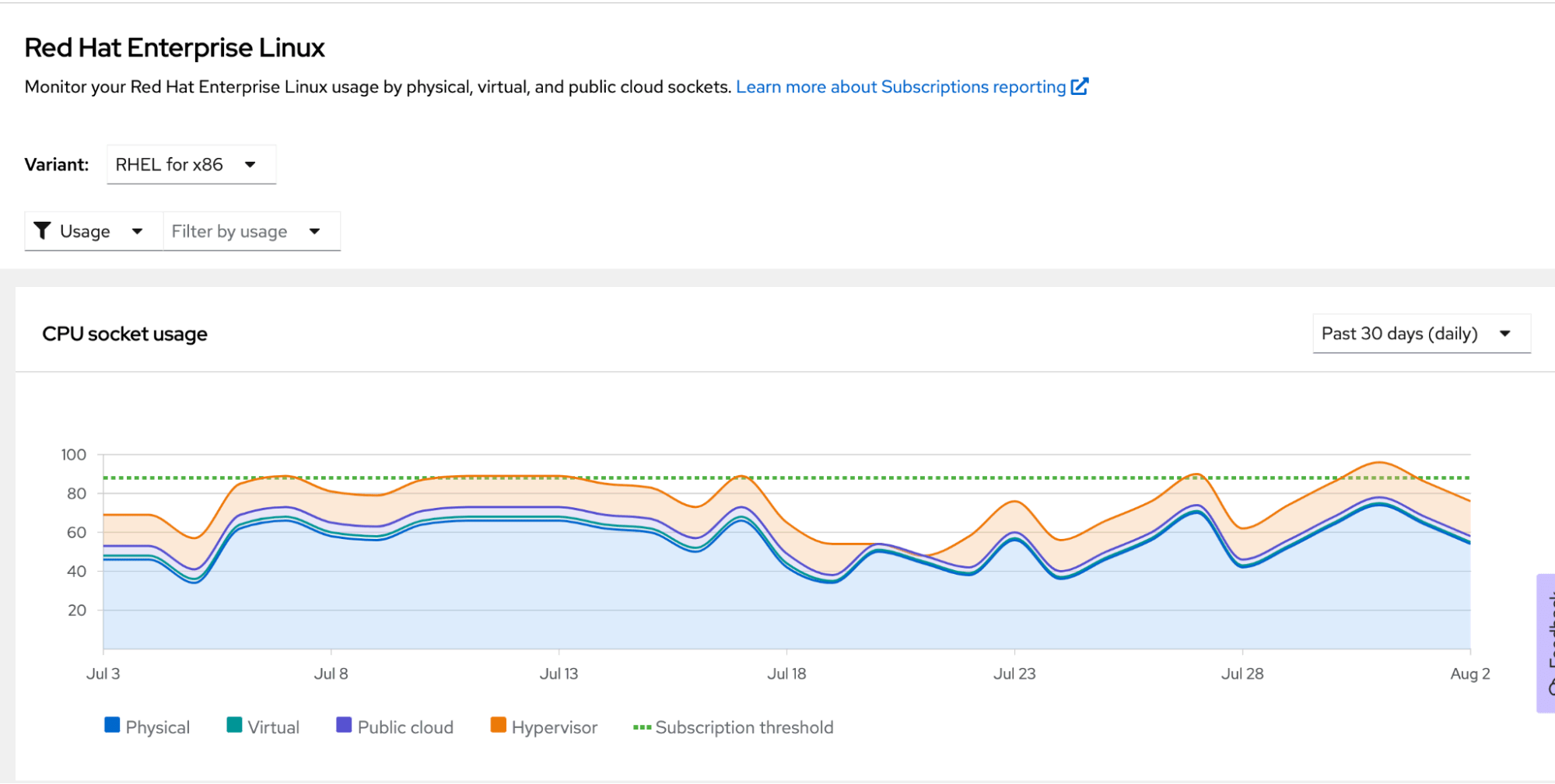Toggle the Physical series legend label
Image resolution: width=1555 pixels, height=784 pixels.
pyautogui.click(x=158, y=727)
